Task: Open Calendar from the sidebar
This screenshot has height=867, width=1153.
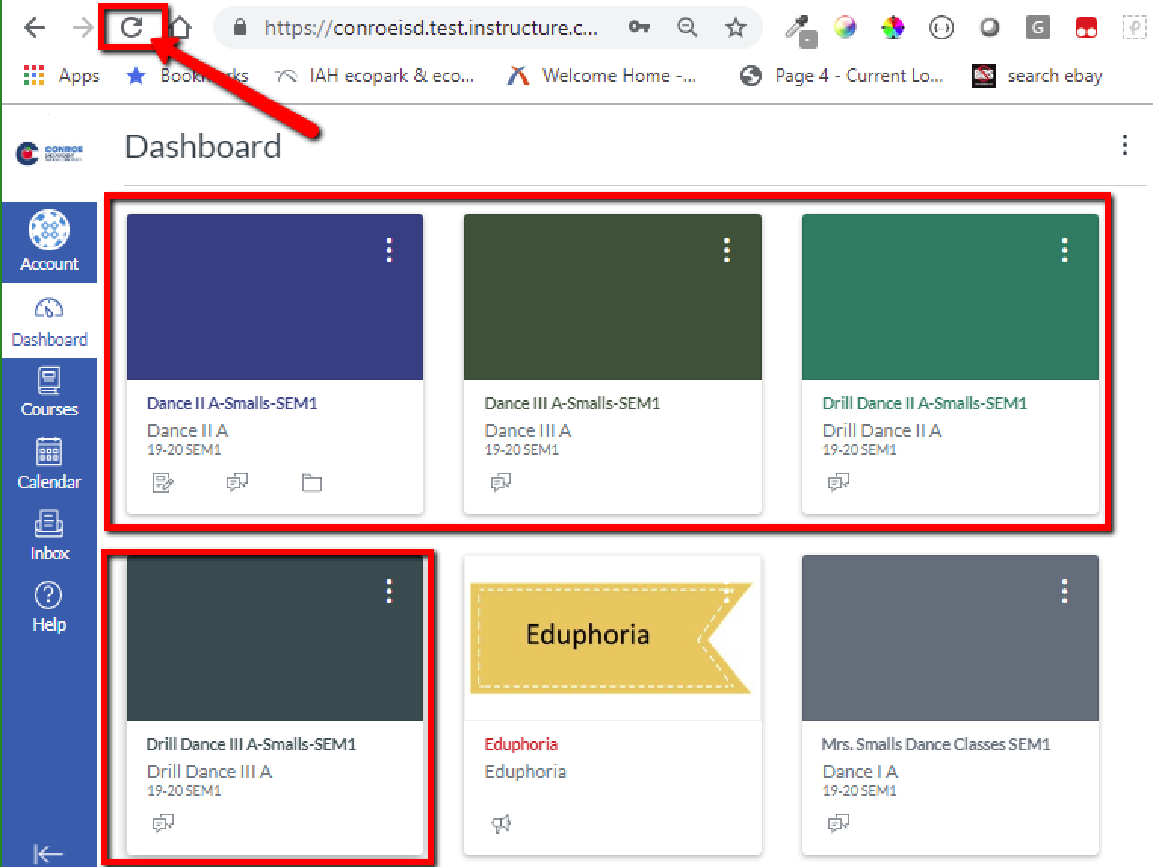Action: point(49,464)
